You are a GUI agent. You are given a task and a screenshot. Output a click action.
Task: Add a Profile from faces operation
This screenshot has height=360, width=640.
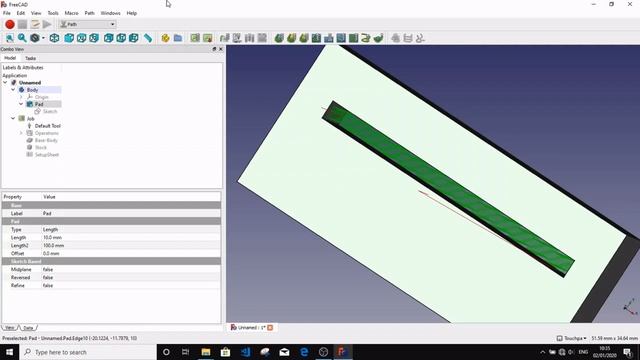pyautogui.click(x=291, y=38)
